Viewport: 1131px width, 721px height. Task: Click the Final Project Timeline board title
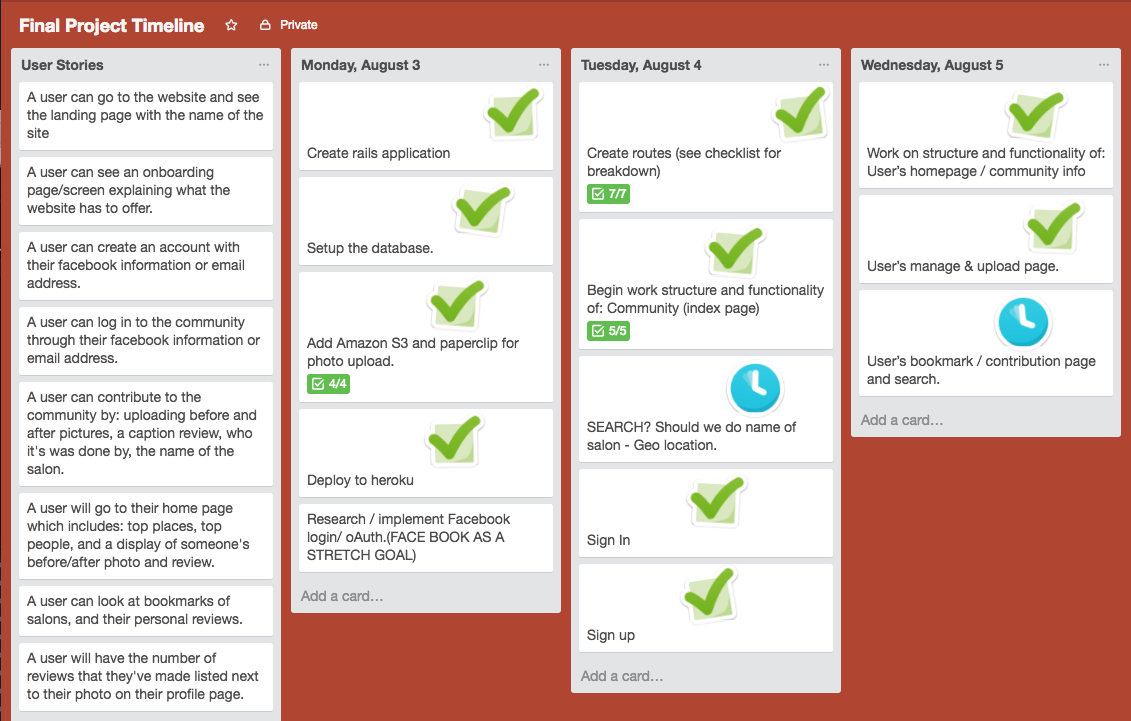[x=111, y=25]
